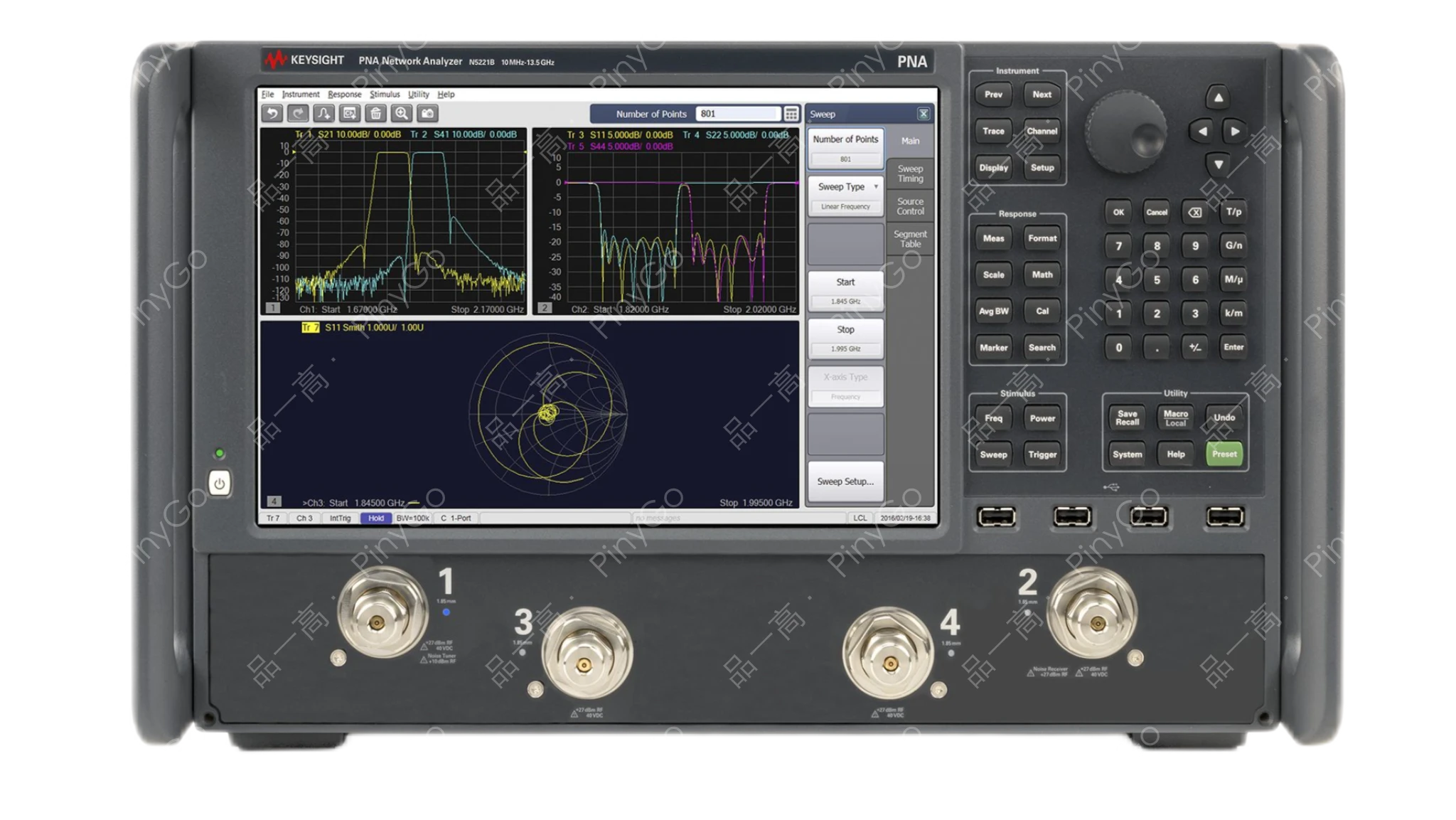The width and height of the screenshot is (1456, 820).
Task: Click the Number of Points input field
Action: pos(738,114)
